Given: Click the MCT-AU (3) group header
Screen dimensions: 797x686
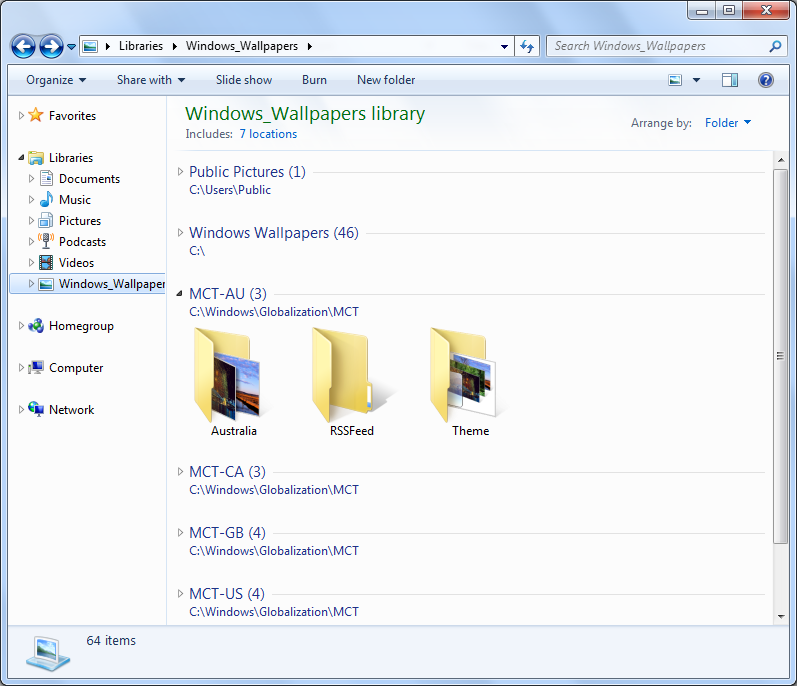Looking at the screenshot, I should pyautogui.click(x=228, y=294).
